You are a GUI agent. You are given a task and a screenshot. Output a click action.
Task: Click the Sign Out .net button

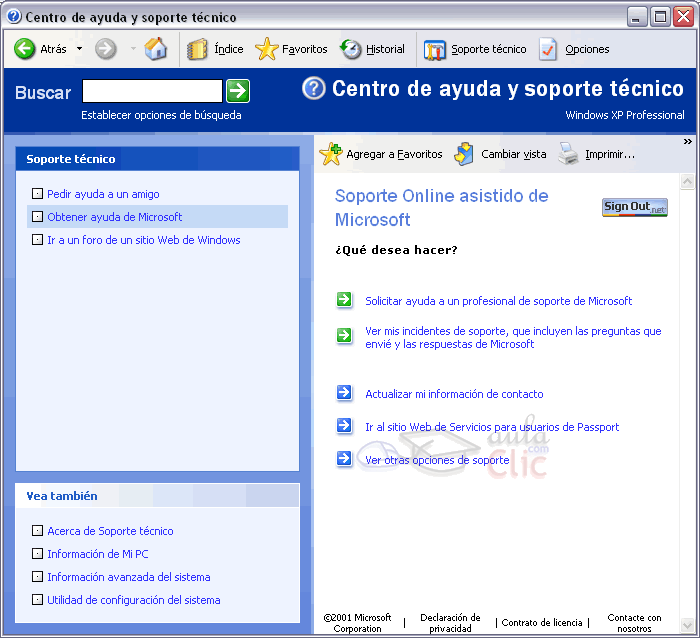(x=634, y=207)
